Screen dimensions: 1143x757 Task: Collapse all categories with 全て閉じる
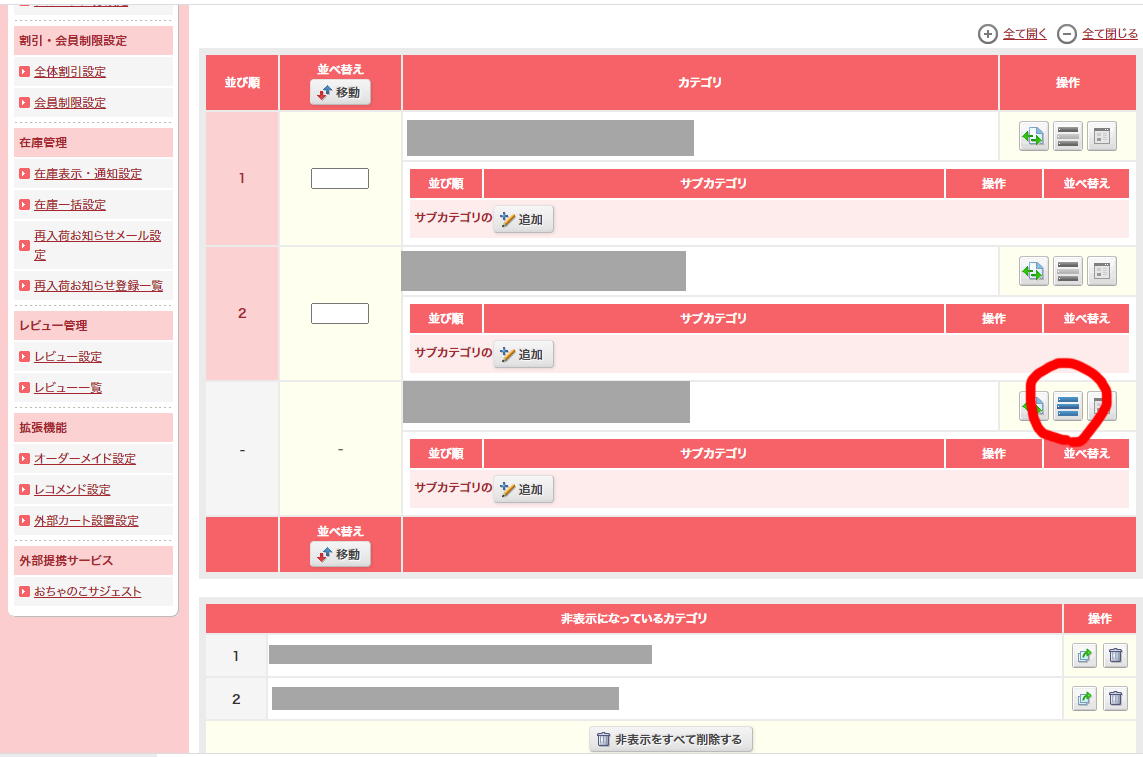click(1109, 34)
